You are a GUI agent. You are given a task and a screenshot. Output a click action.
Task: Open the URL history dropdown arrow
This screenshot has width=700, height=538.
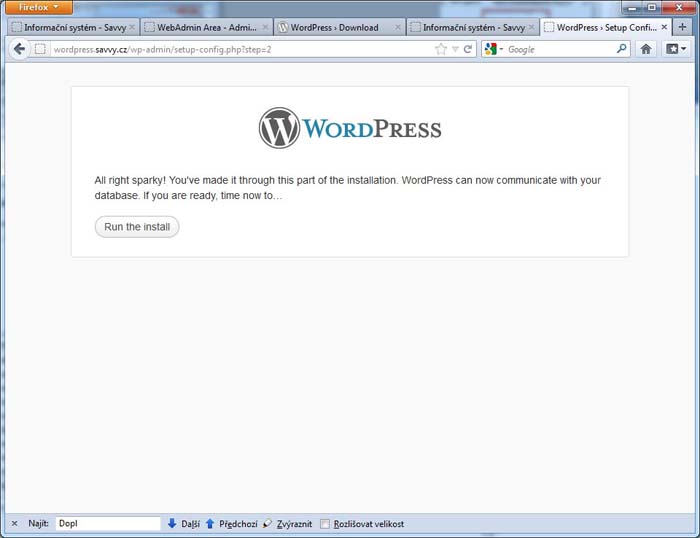click(x=455, y=49)
